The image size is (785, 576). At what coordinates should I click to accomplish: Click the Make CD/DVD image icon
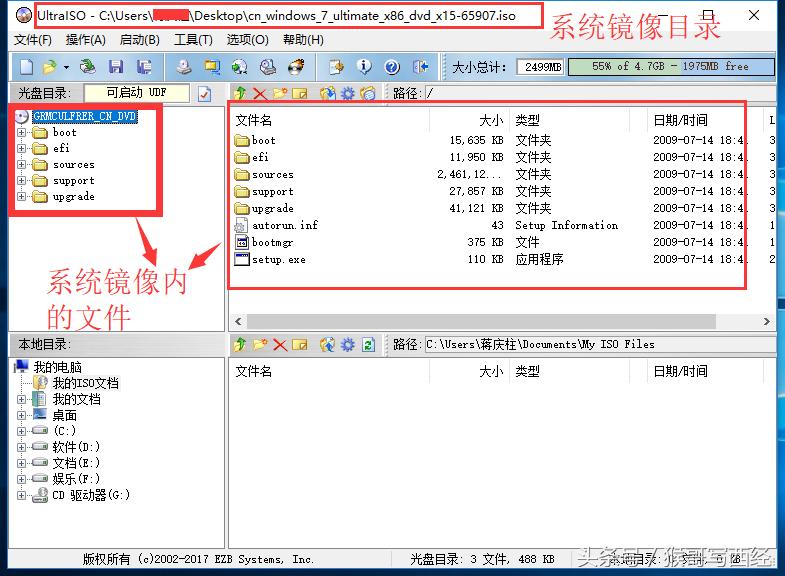[x=184, y=67]
